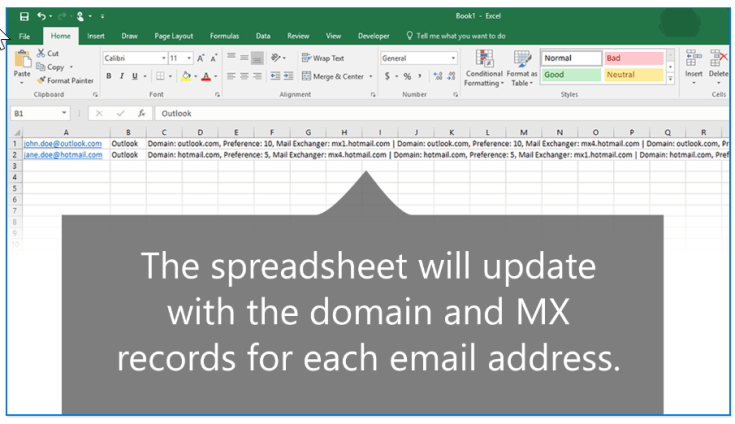Apply the Neutral cell style
Screen dimensions: 735x424
click(x=634, y=74)
